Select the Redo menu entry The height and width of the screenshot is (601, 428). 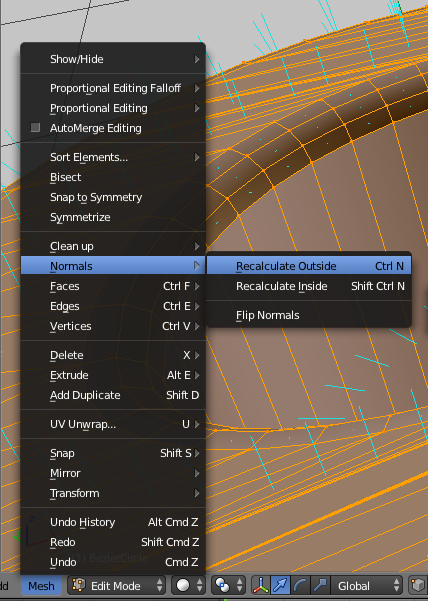113,542
